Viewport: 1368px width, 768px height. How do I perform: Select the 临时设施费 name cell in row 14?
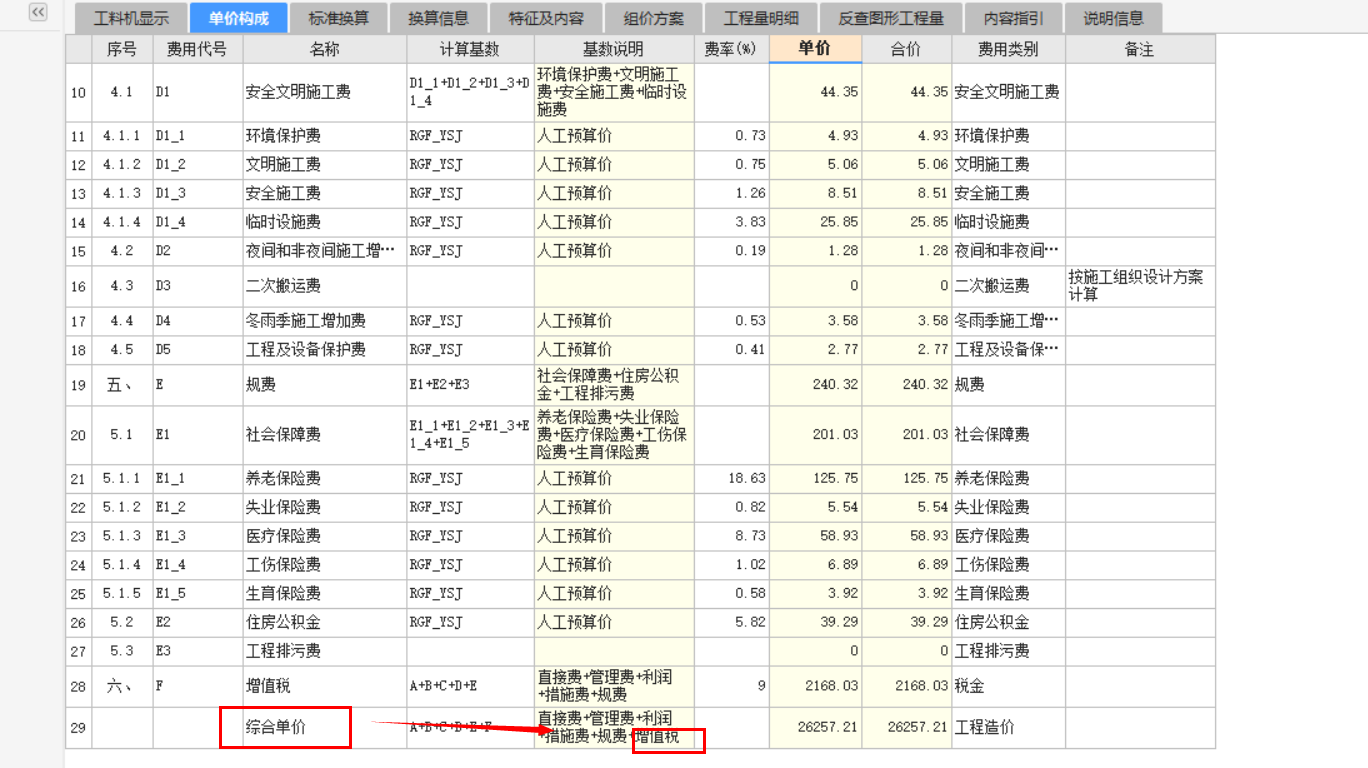325,222
